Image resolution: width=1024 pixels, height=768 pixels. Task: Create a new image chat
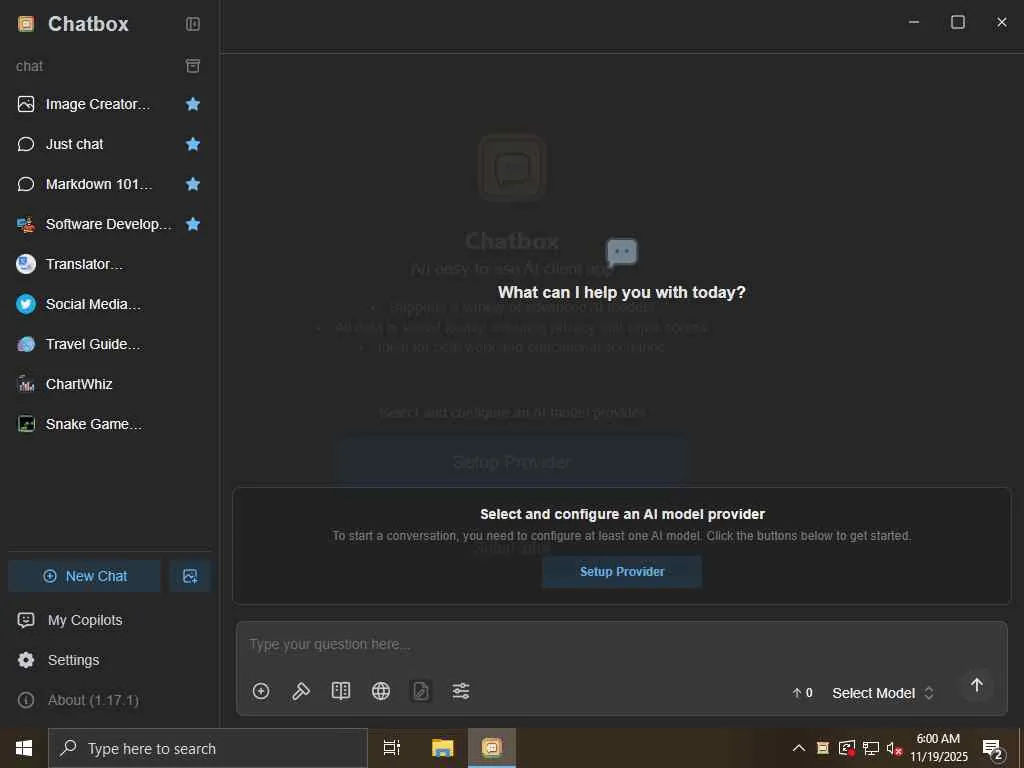click(x=190, y=576)
